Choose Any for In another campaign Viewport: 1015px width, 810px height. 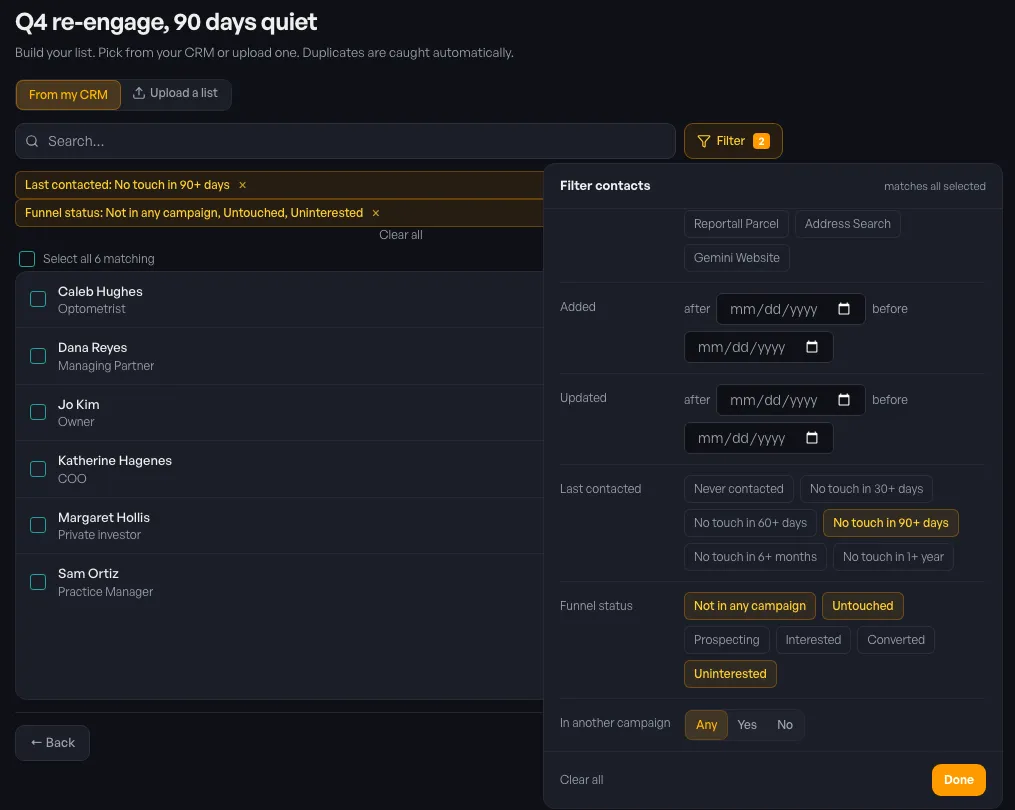pyautogui.click(x=706, y=725)
